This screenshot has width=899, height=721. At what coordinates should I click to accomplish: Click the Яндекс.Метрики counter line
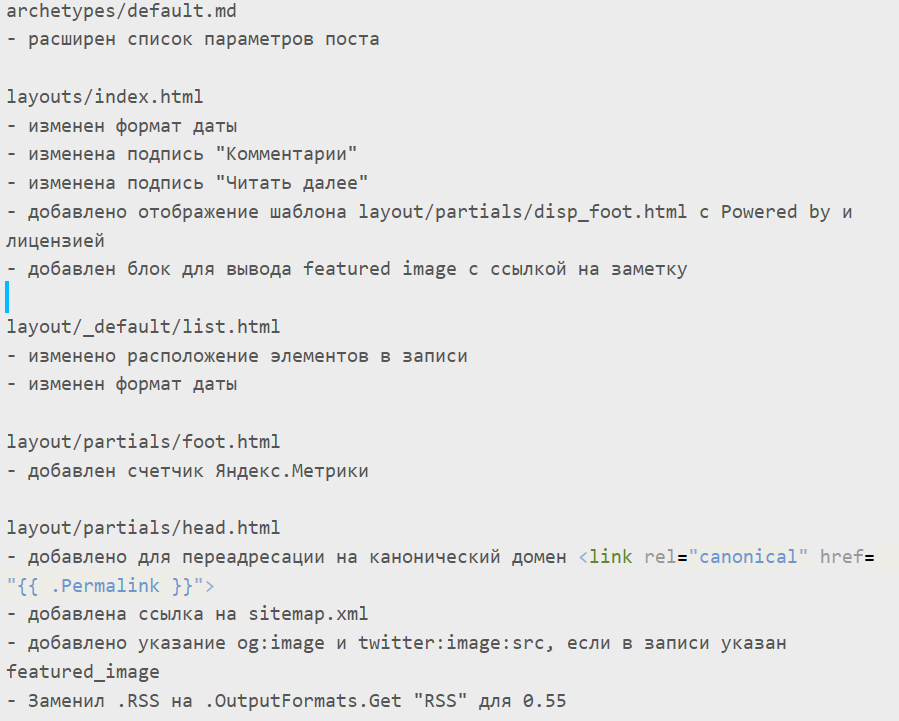[x=187, y=471]
